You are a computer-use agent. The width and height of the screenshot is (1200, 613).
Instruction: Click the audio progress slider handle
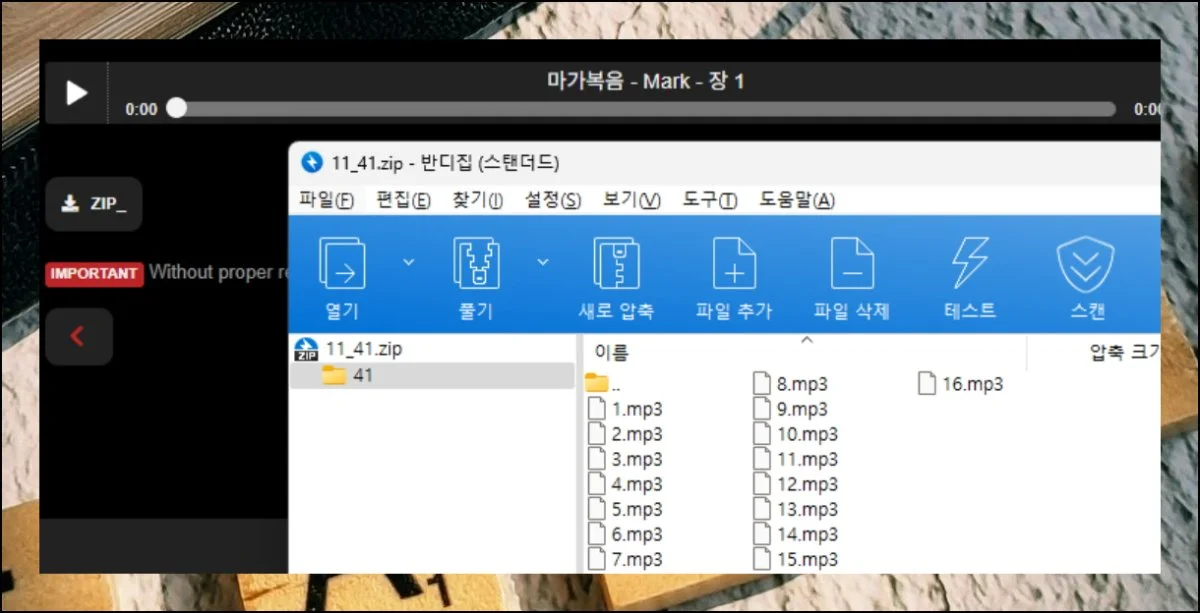[176, 108]
